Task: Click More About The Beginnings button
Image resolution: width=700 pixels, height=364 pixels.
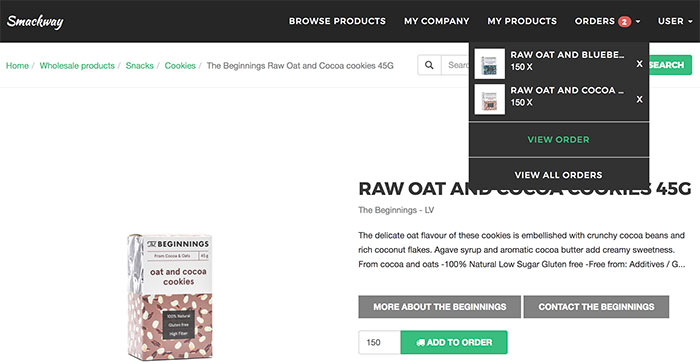Action: tap(440, 307)
